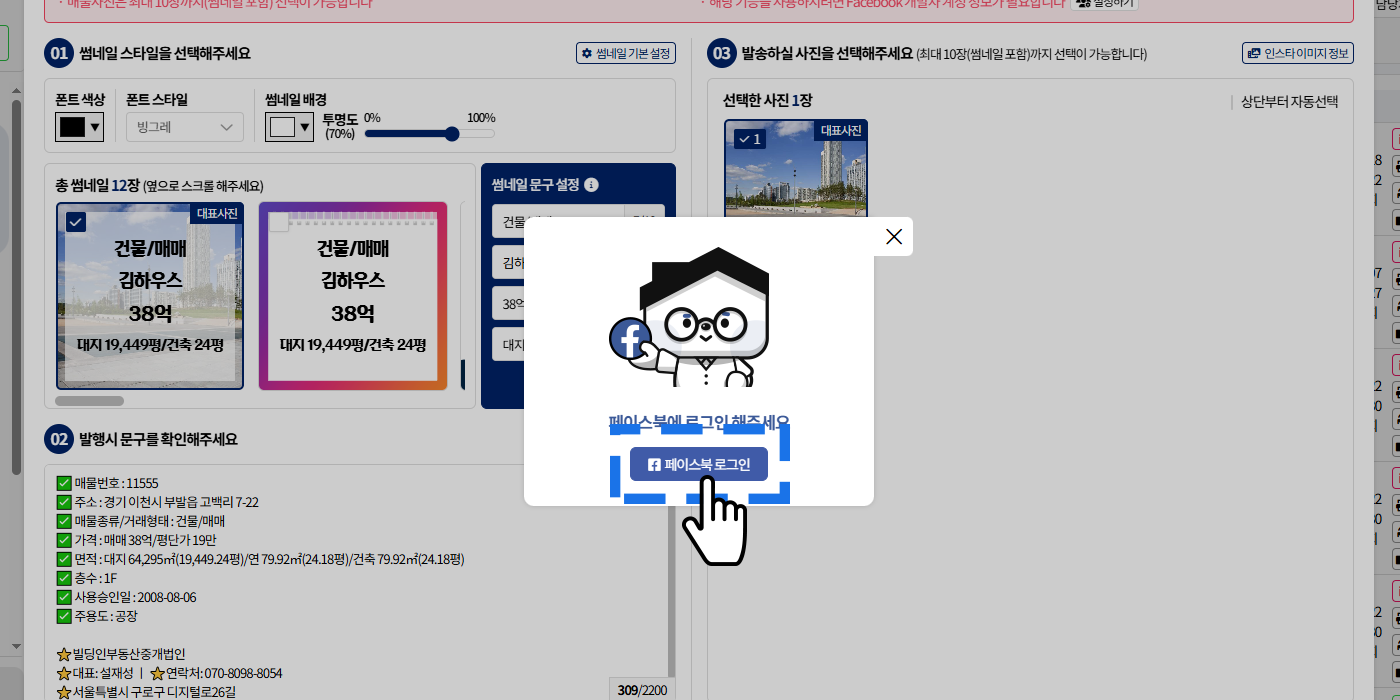The image size is (1400, 700).
Task: Click the text 대표: 설재성
Action: (x=103, y=673)
